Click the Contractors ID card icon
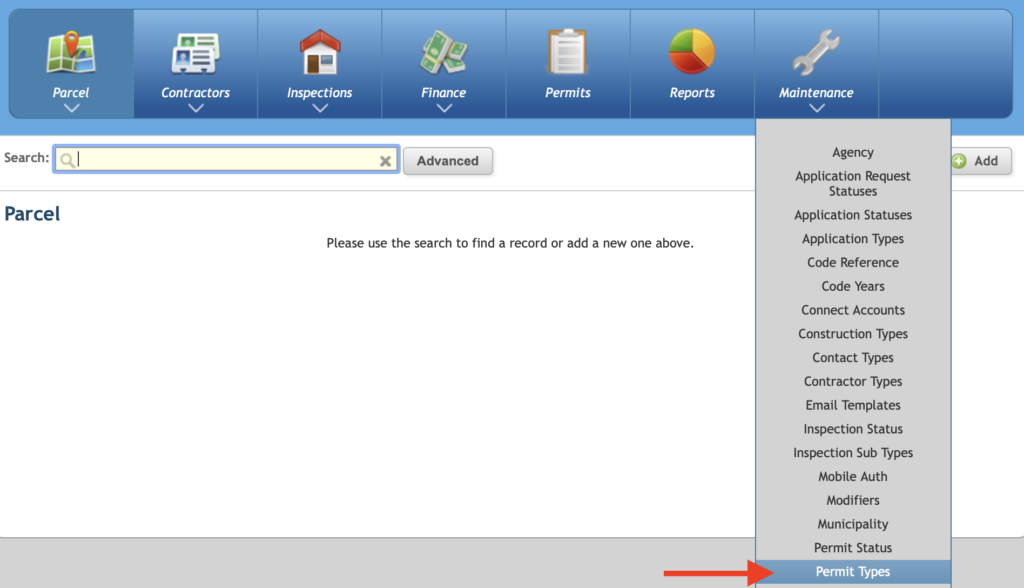 point(195,54)
